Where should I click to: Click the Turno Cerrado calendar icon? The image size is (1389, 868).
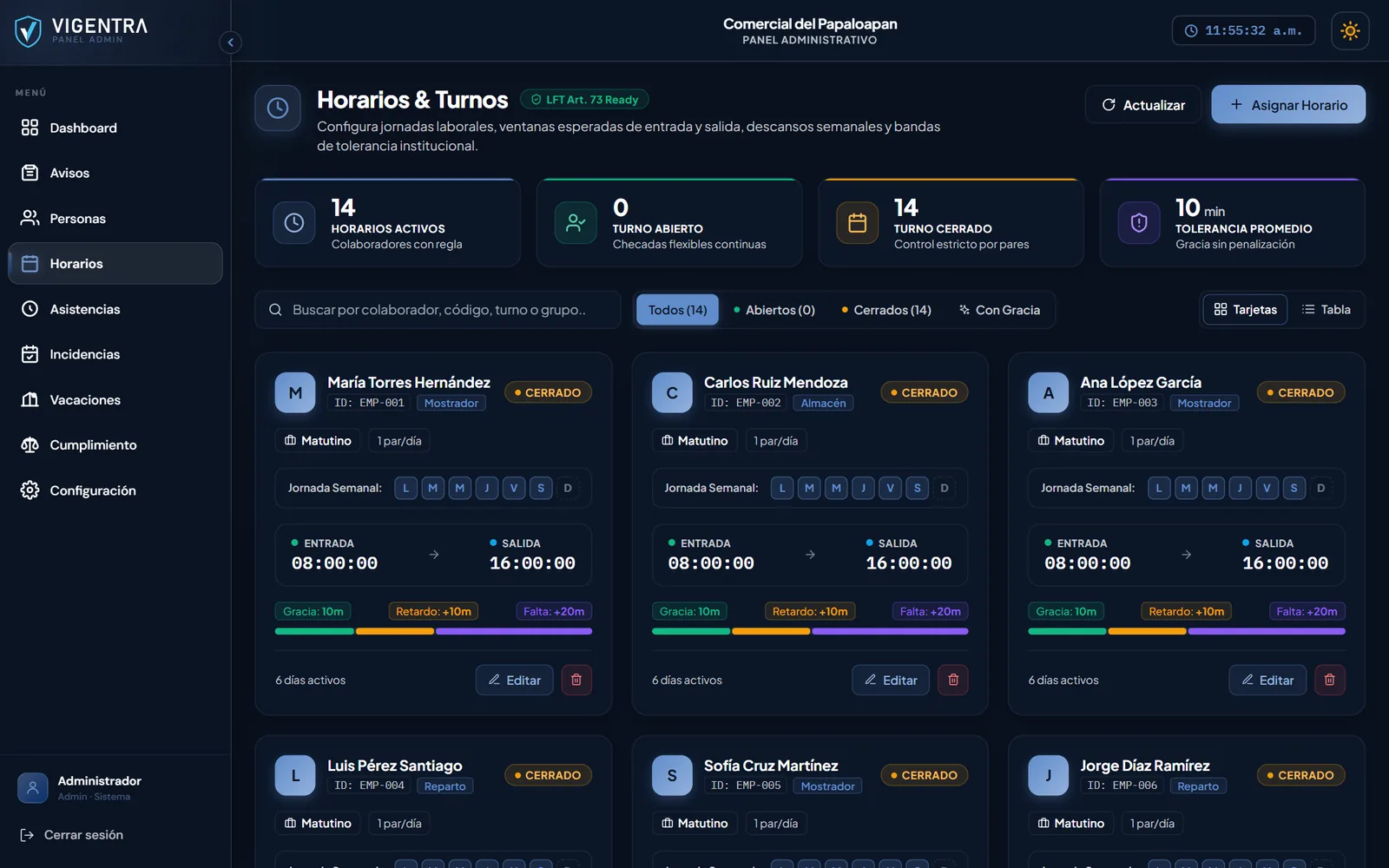[857, 223]
